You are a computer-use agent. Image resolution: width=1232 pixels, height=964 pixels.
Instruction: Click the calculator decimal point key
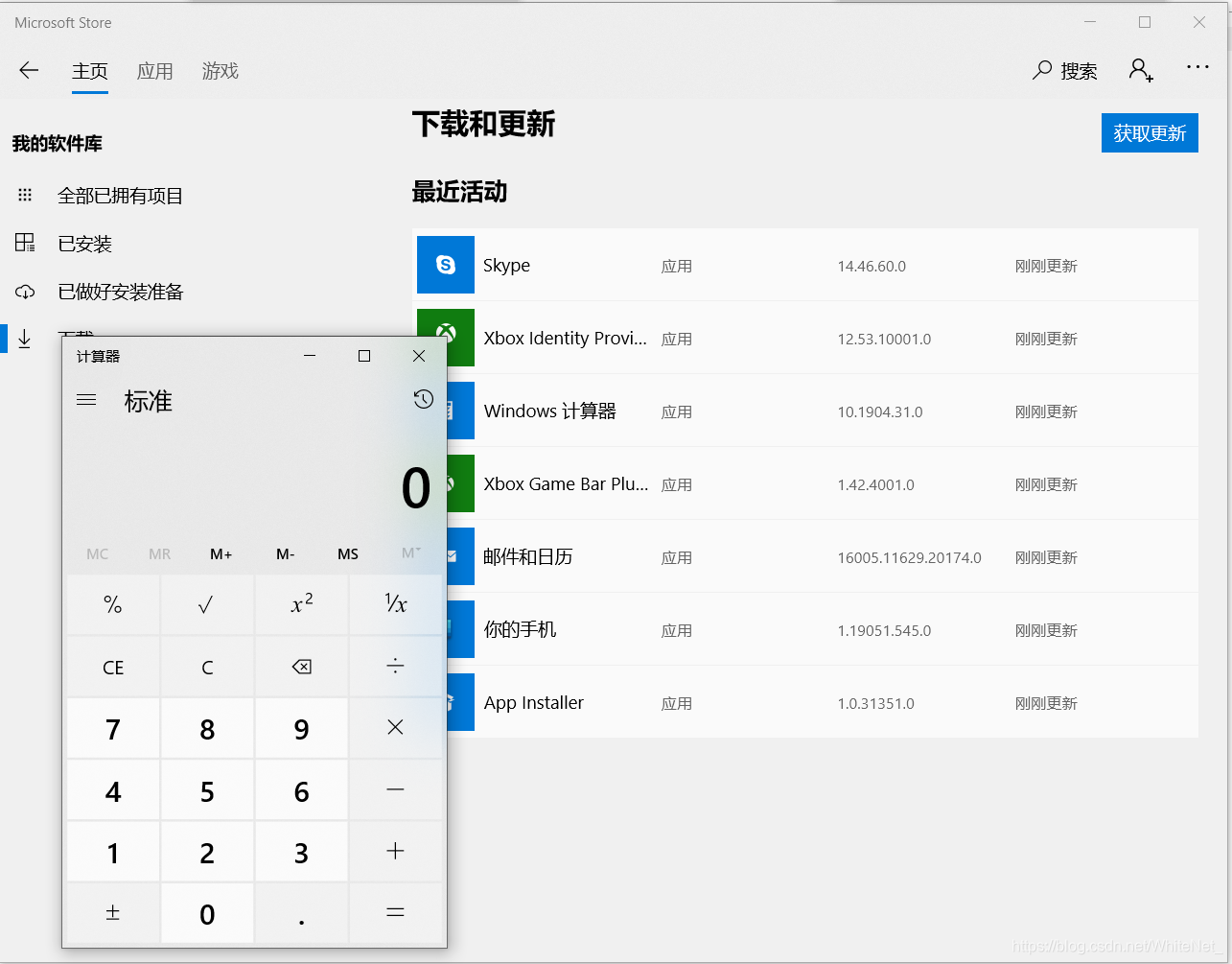(x=301, y=914)
